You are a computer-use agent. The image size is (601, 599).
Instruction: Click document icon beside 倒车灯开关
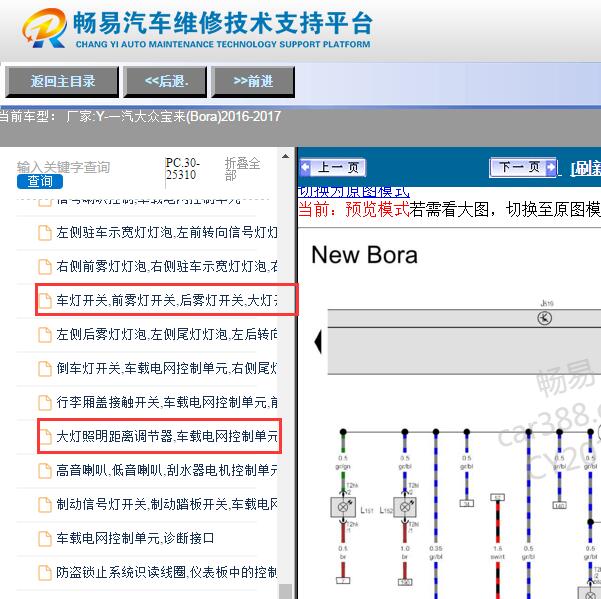[x=45, y=369]
